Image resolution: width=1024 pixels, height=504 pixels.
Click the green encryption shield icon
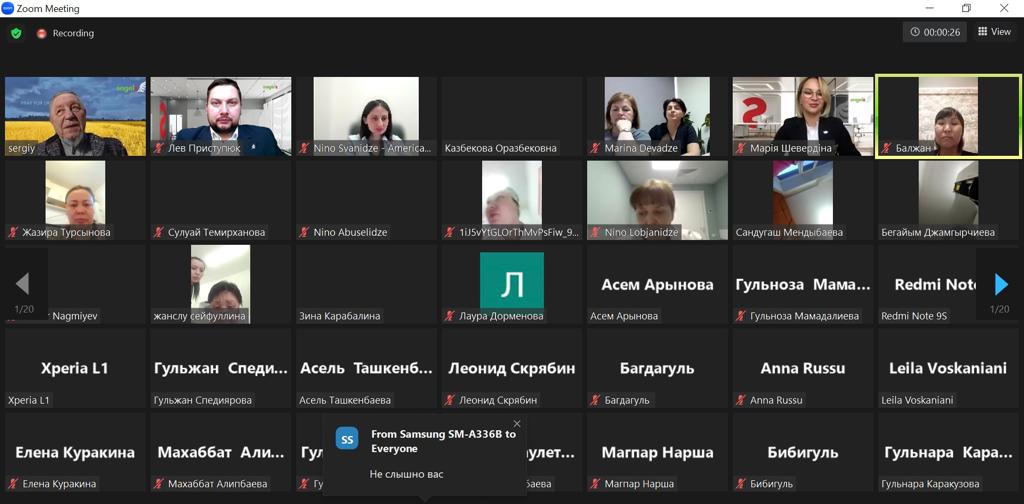[16, 33]
